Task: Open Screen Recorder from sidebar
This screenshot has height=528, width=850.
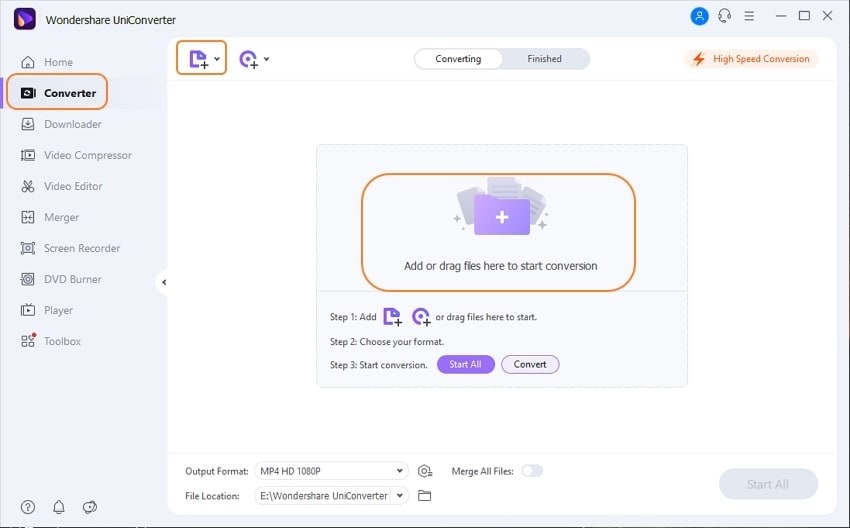Action: [70, 248]
